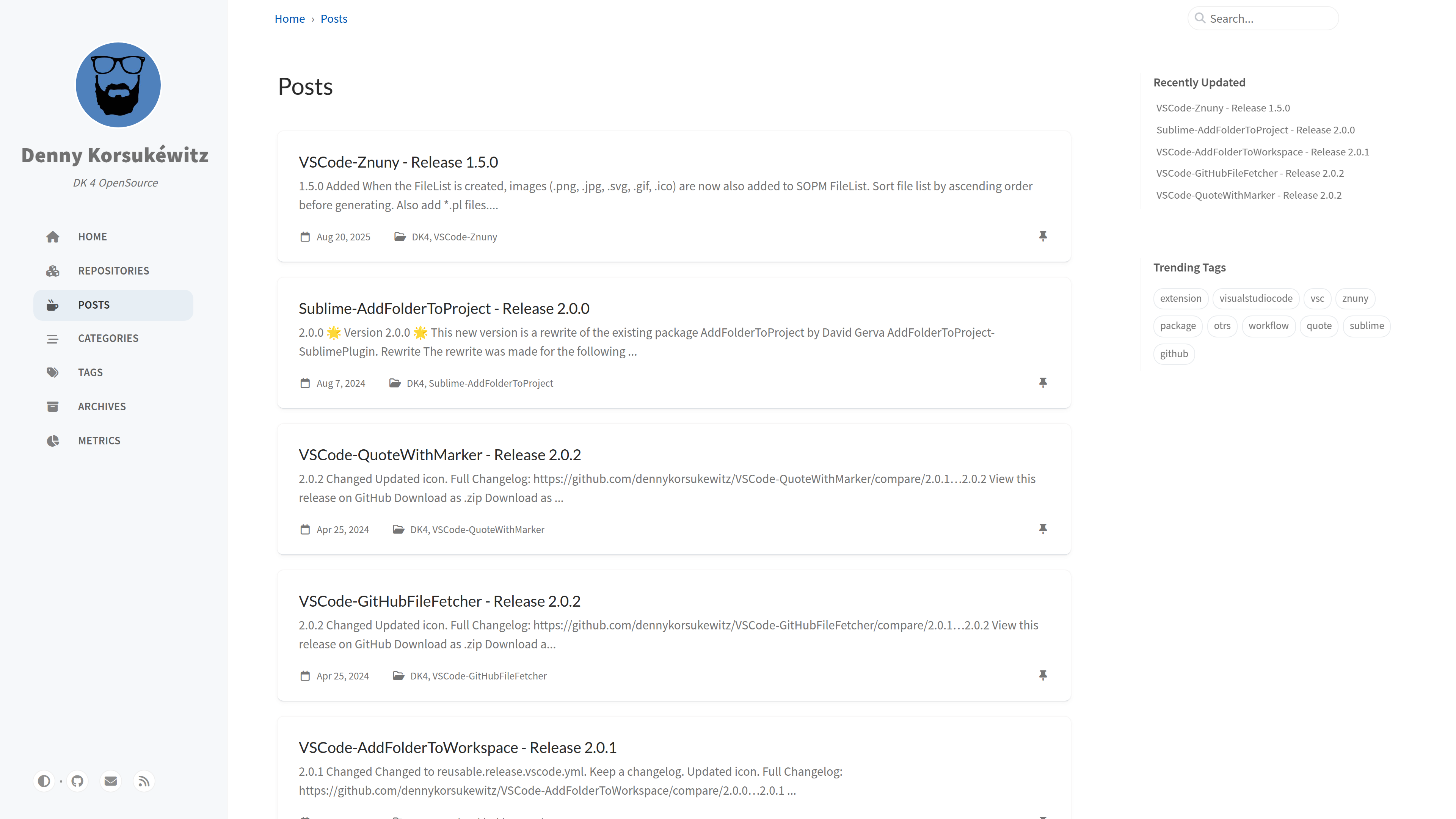Open recently updated VSCode-GitHubFileFetcher - Release 2.0.2

[x=1250, y=174]
